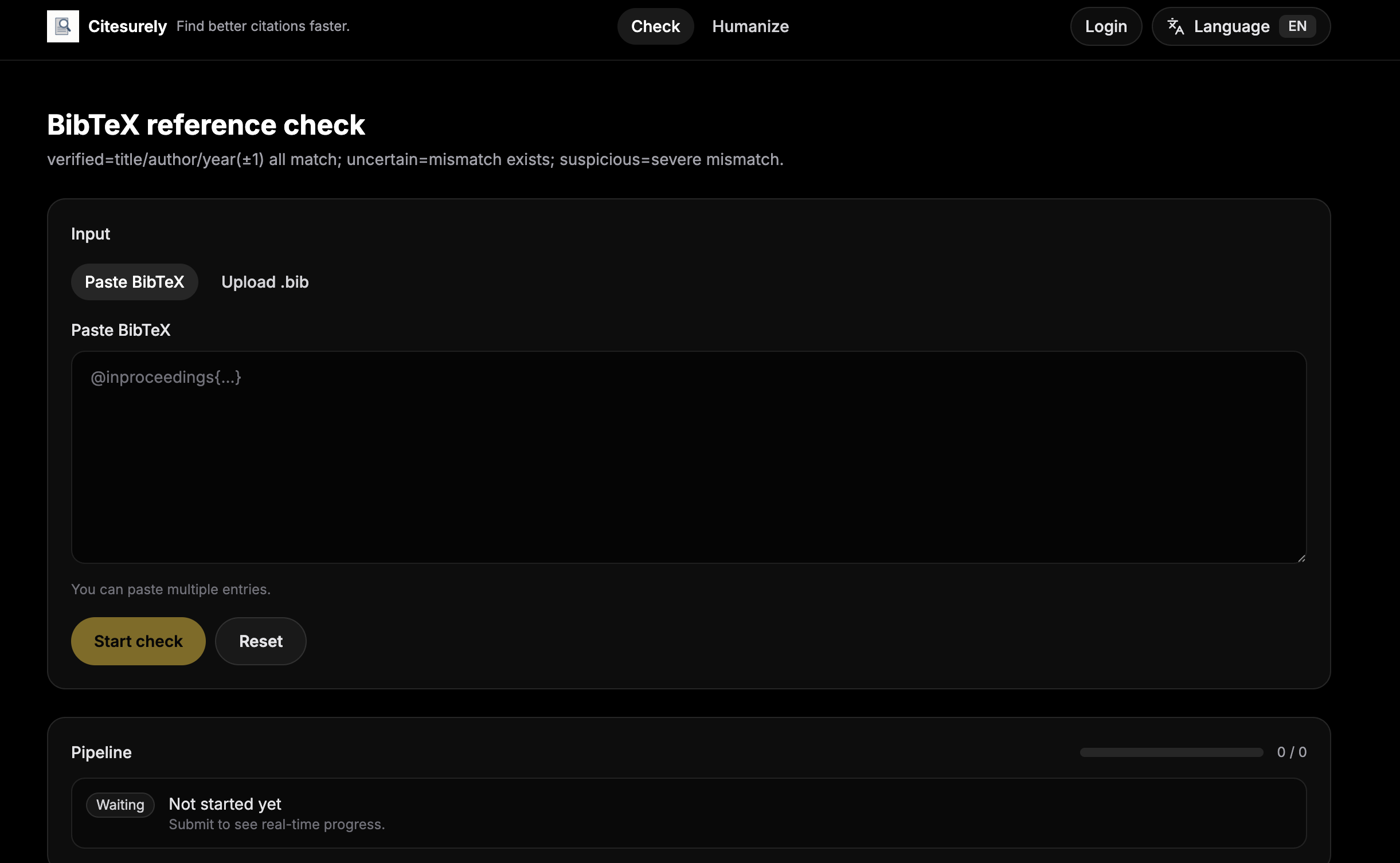
Task: Click the Waiting status badge
Action: (x=120, y=805)
